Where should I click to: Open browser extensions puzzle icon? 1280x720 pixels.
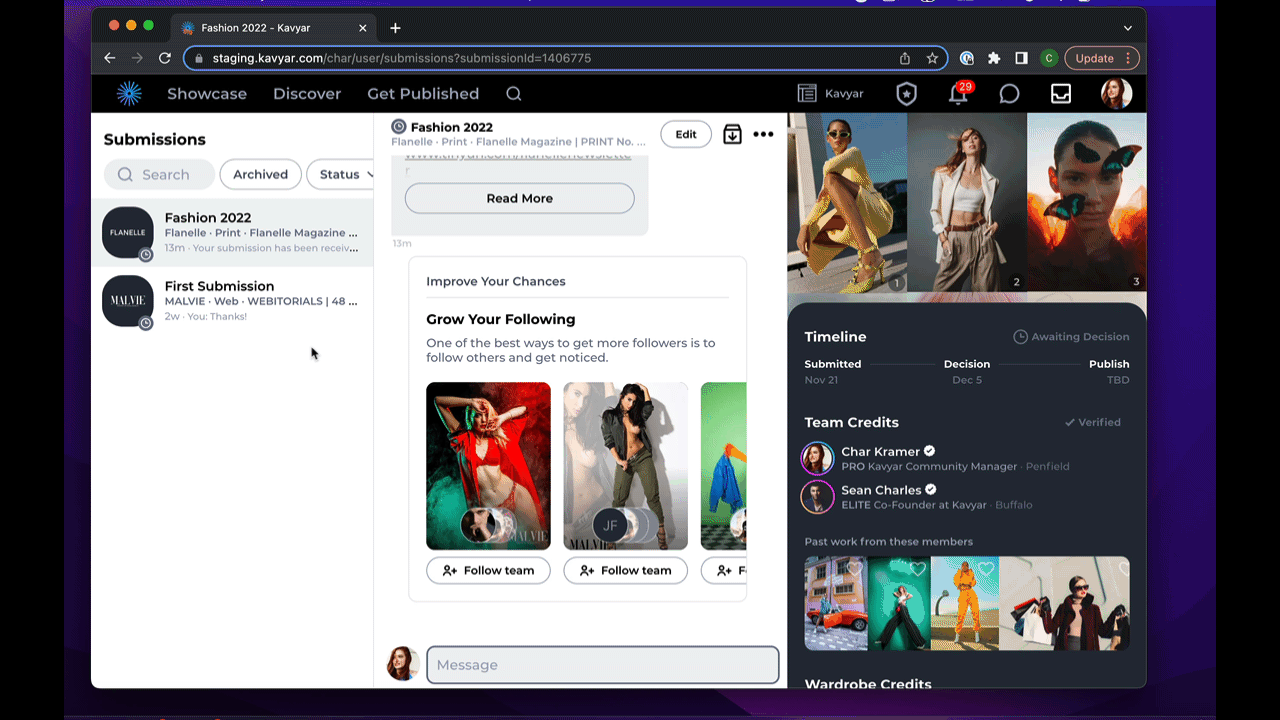[994, 58]
